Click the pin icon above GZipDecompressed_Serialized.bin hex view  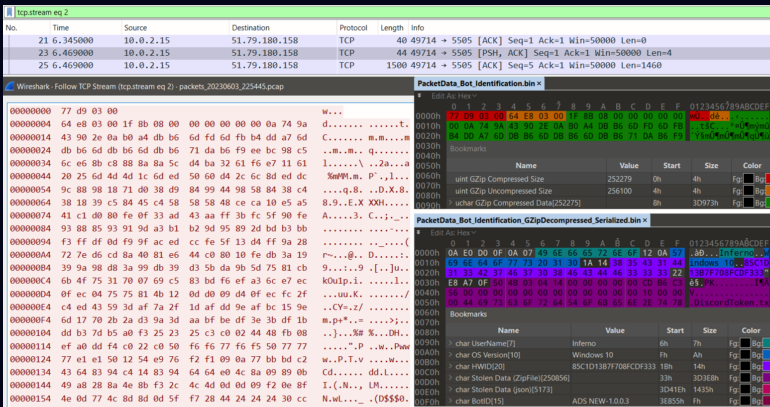[x=420, y=233]
